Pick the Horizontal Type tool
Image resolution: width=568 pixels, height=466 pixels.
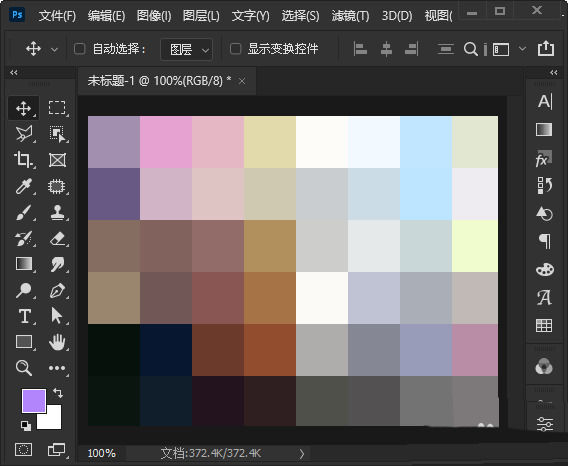24,316
